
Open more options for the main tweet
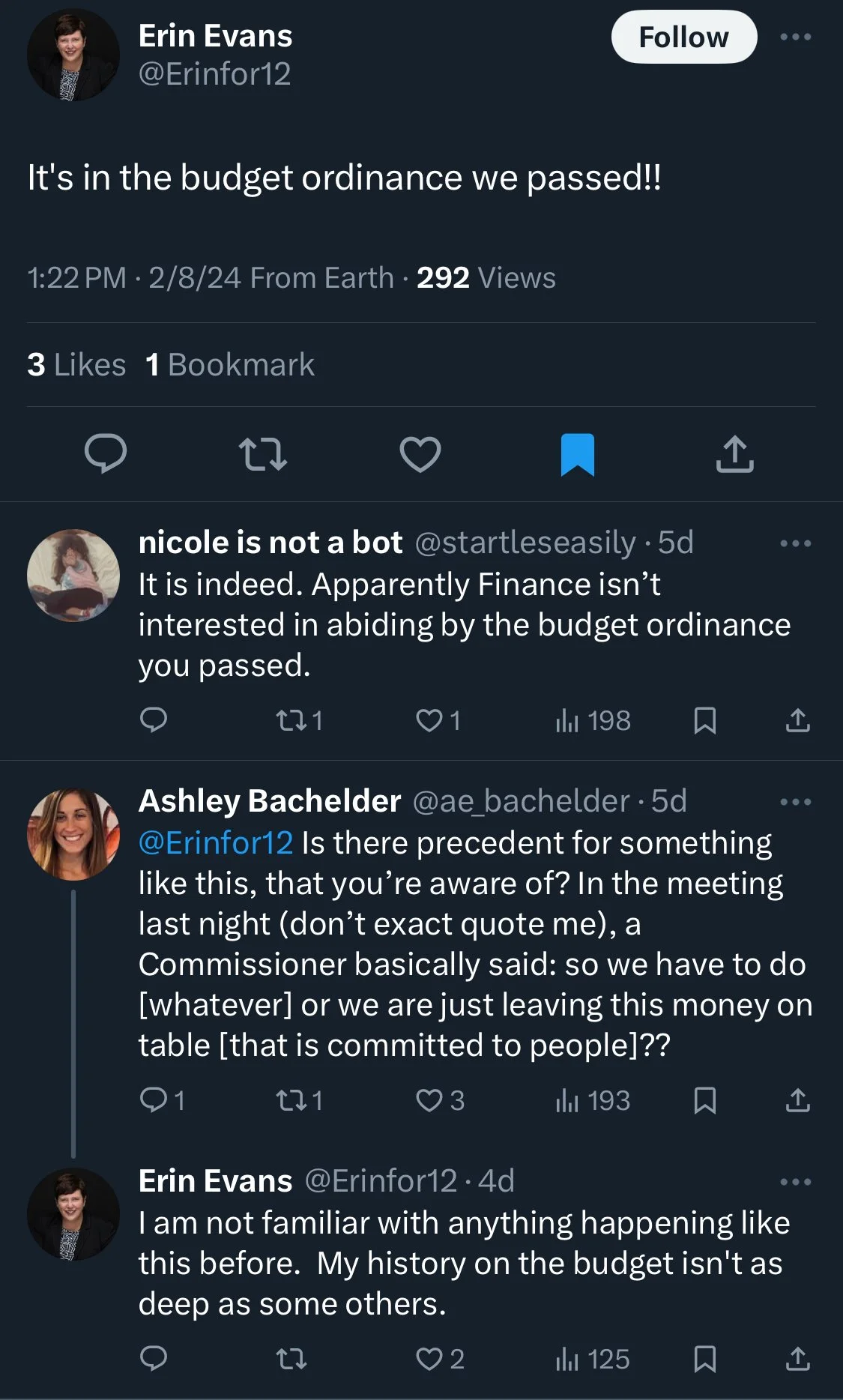click(x=795, y=37)
